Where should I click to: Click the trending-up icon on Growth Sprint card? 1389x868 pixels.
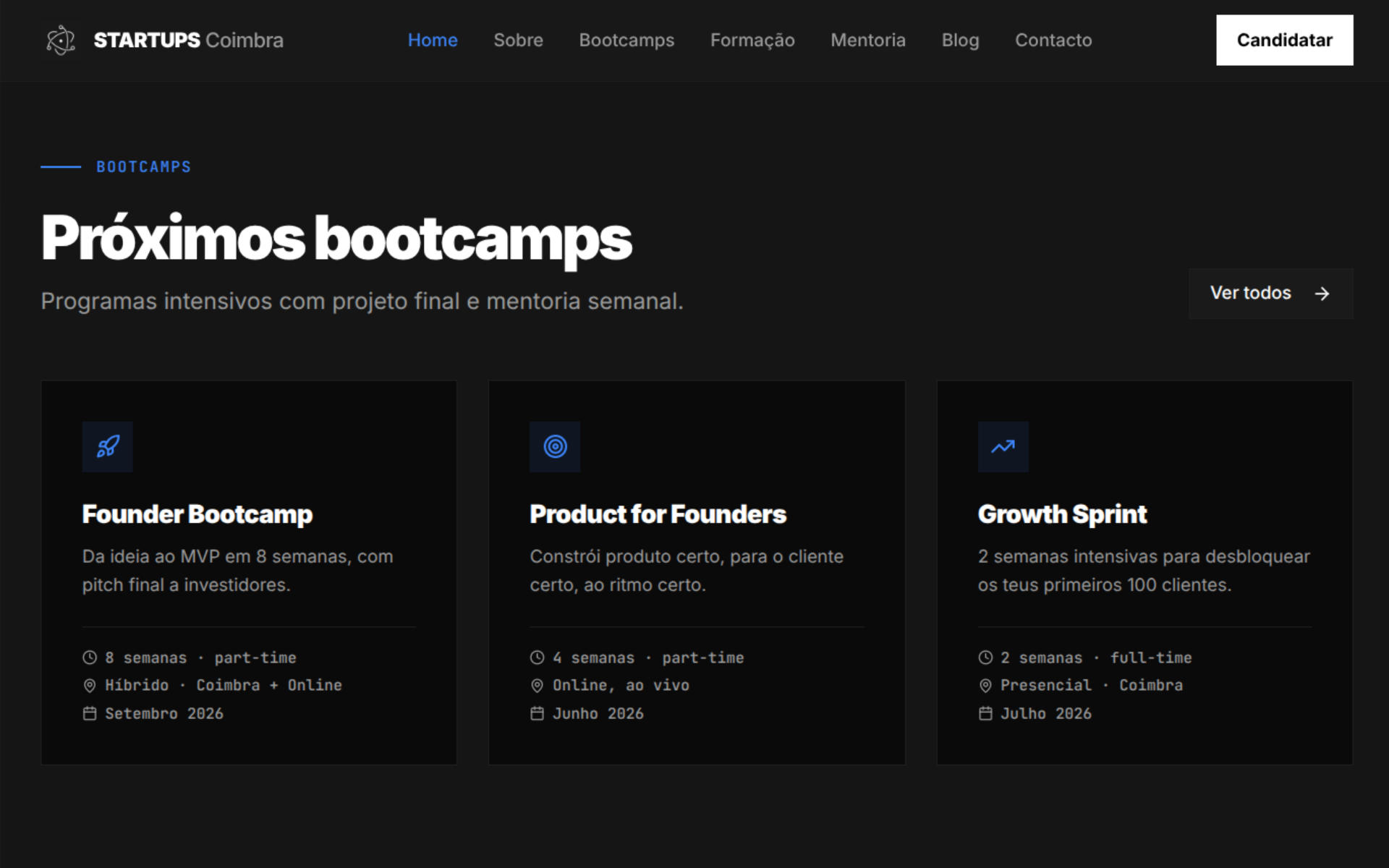1003,446
